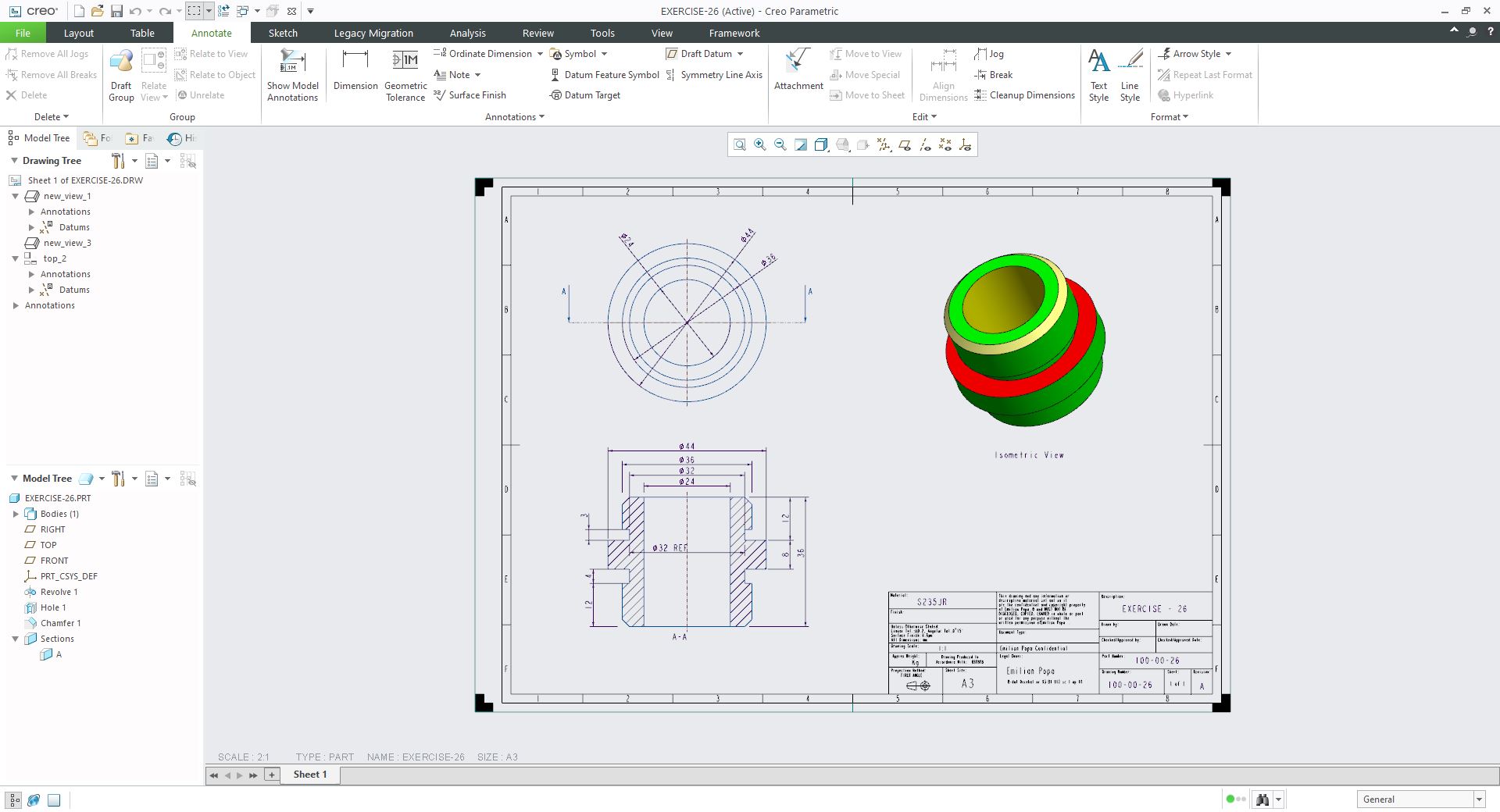Viewport: 1500px width, 812px height.
Task: Click Refit zoom icon in graphics toolbar
Action: pos(739,144)
